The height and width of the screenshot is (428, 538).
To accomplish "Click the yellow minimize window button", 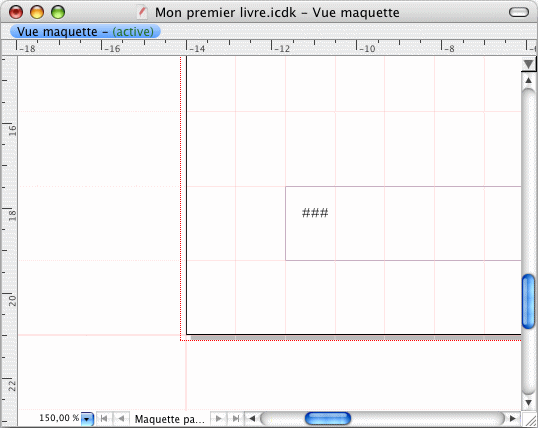I will (x=37, y=12).
